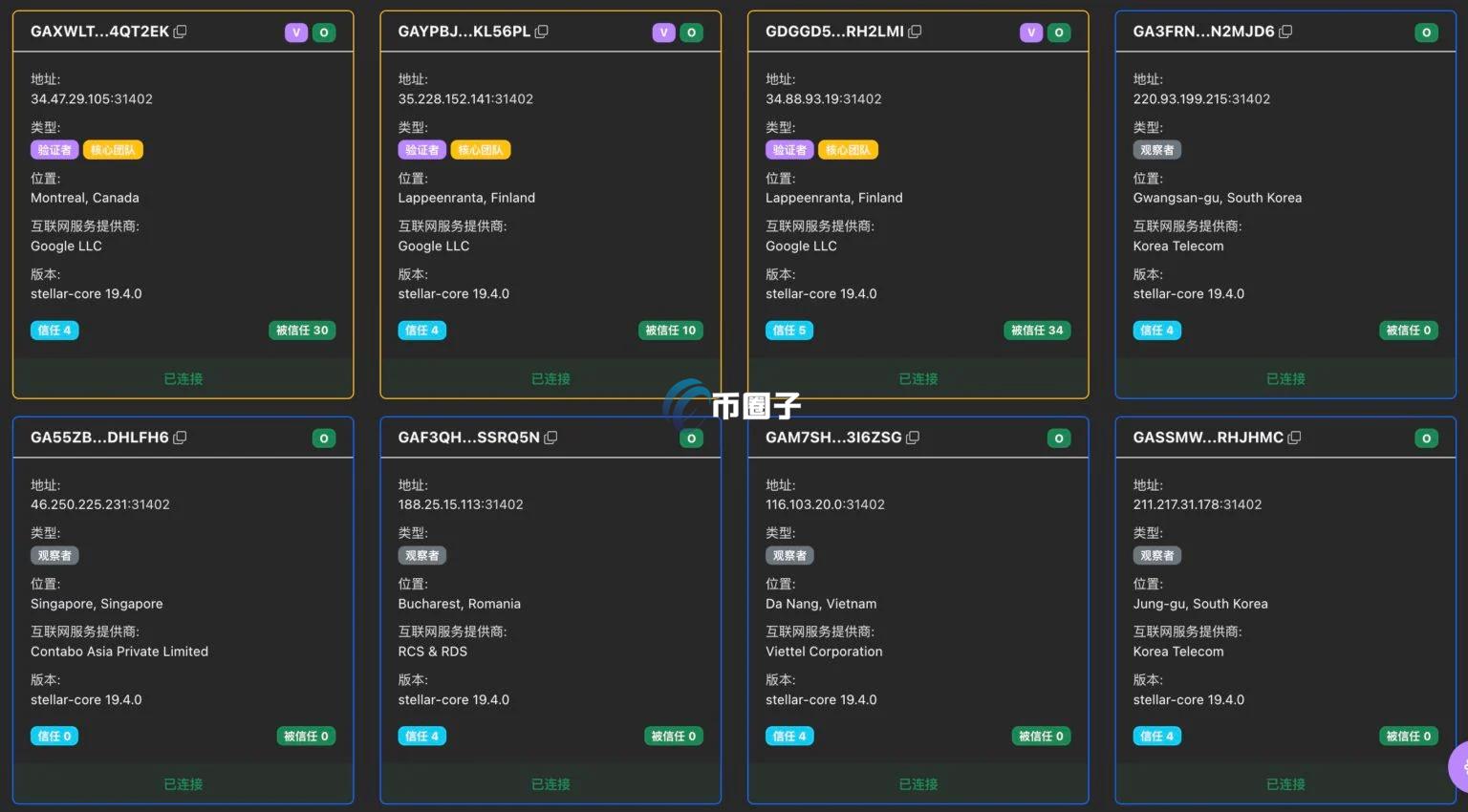Open the purple floating button at right edge
This screenshot has width=1468, height=812.
1459,765
